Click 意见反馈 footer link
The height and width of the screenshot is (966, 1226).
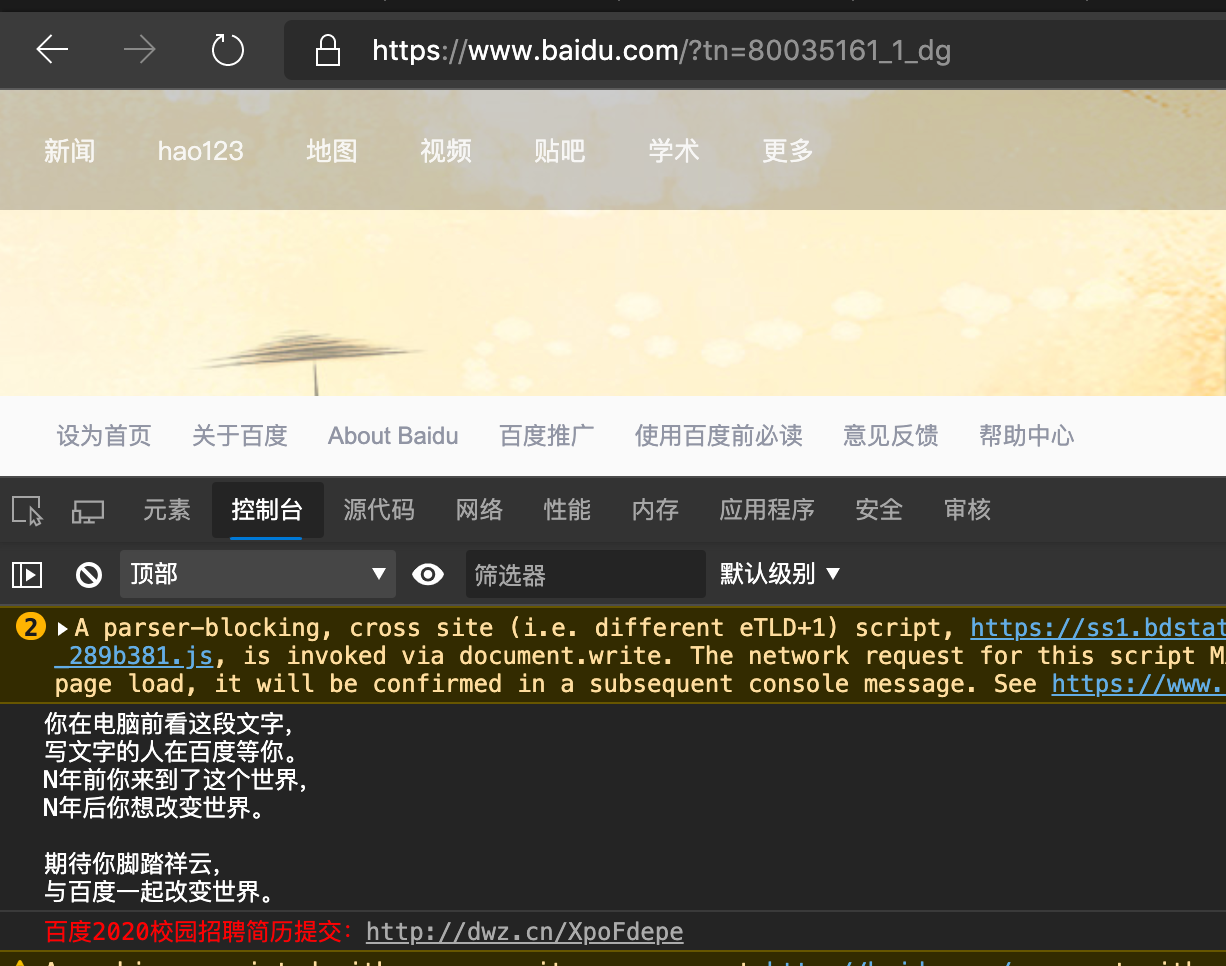891,436
